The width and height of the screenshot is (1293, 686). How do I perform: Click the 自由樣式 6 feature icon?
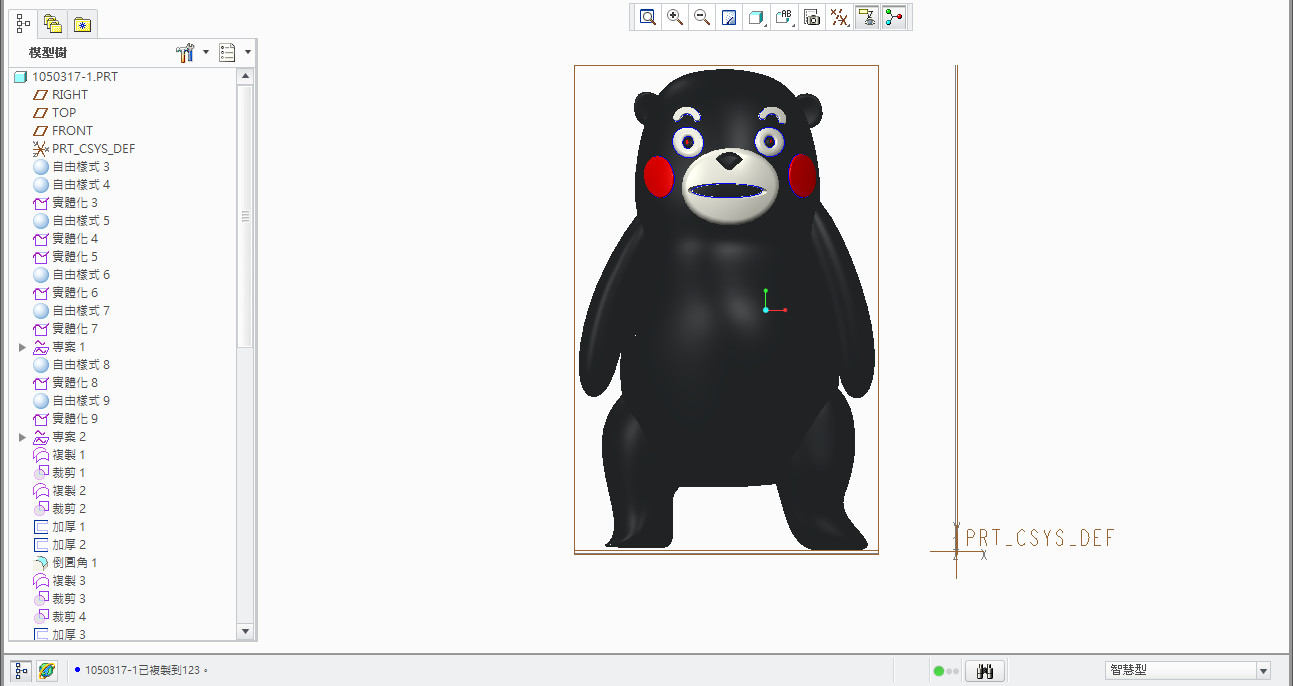[x=41, y=275]
